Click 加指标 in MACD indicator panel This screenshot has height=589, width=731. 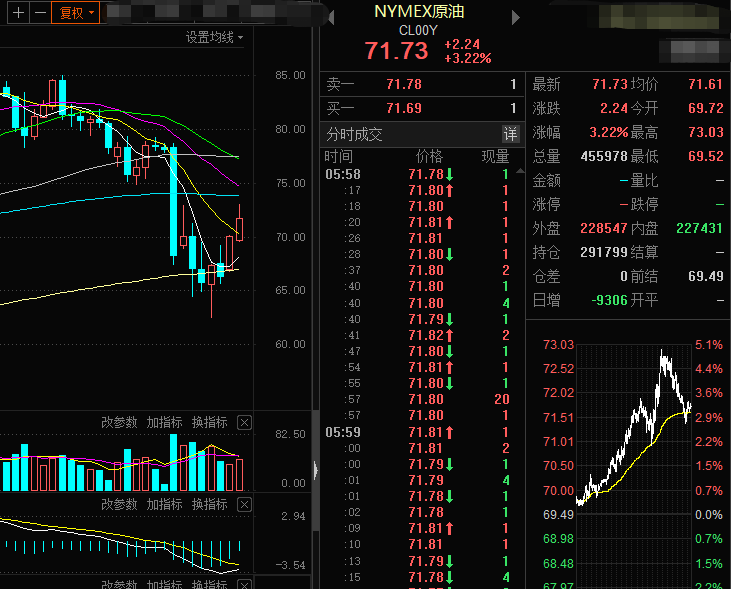click(165, 505)
